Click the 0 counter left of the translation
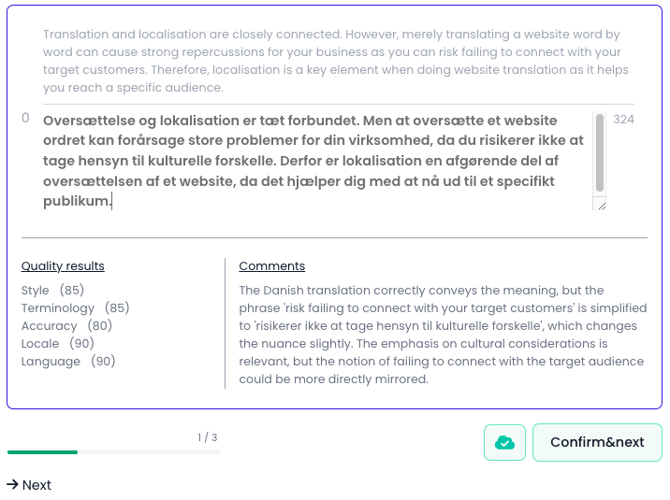Viewport: 670px width, 500px height. click(x=26, y=119)
